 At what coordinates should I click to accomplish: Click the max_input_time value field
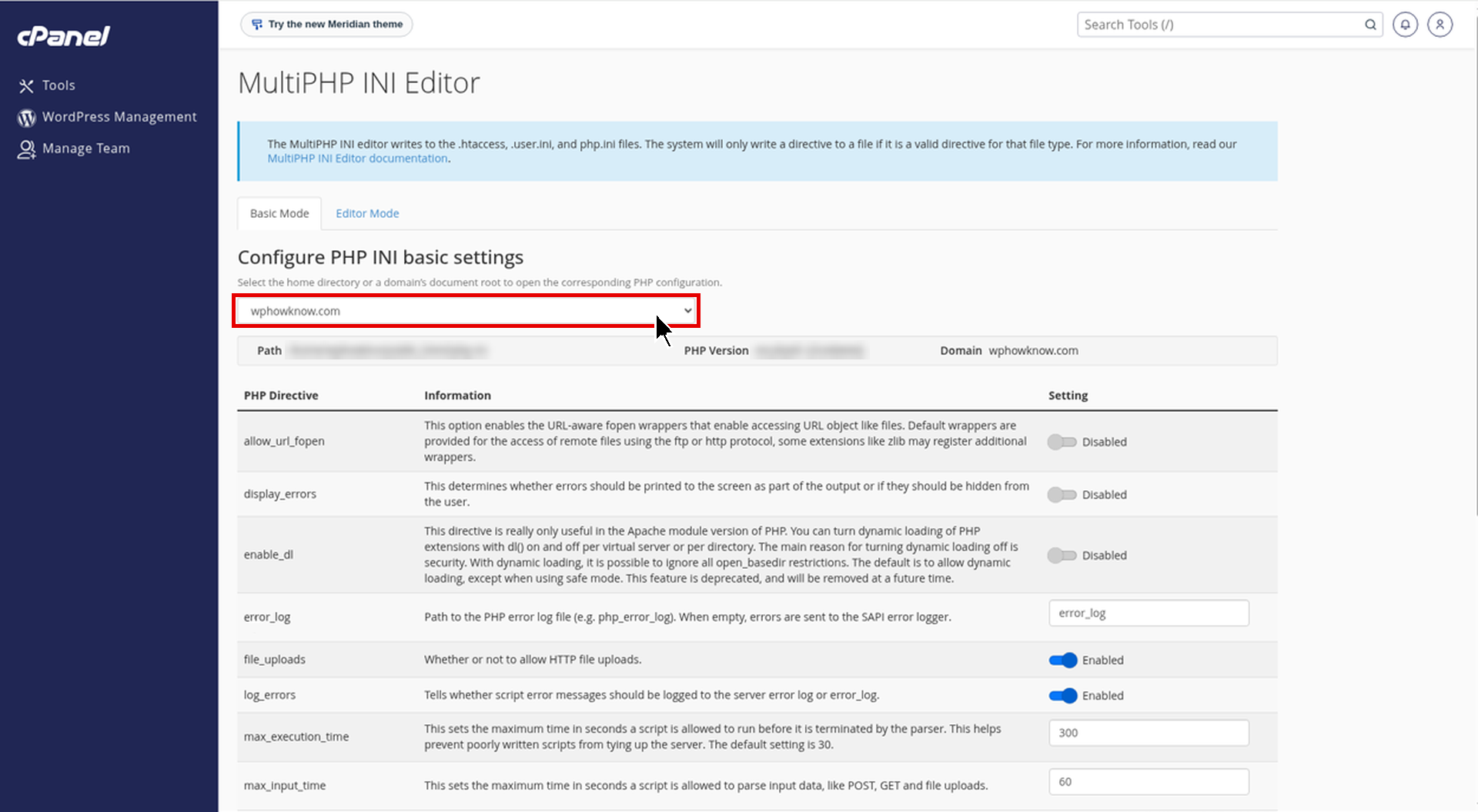tap(1149, 782)
